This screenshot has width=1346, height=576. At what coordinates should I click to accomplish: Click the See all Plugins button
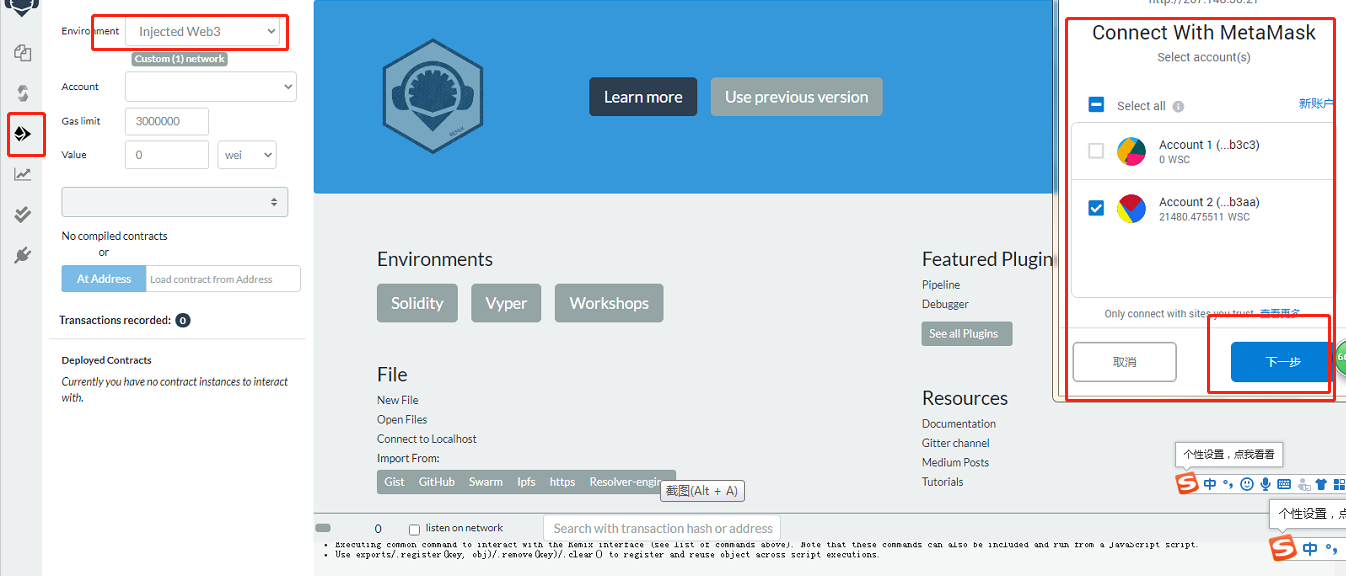[967, 334]
